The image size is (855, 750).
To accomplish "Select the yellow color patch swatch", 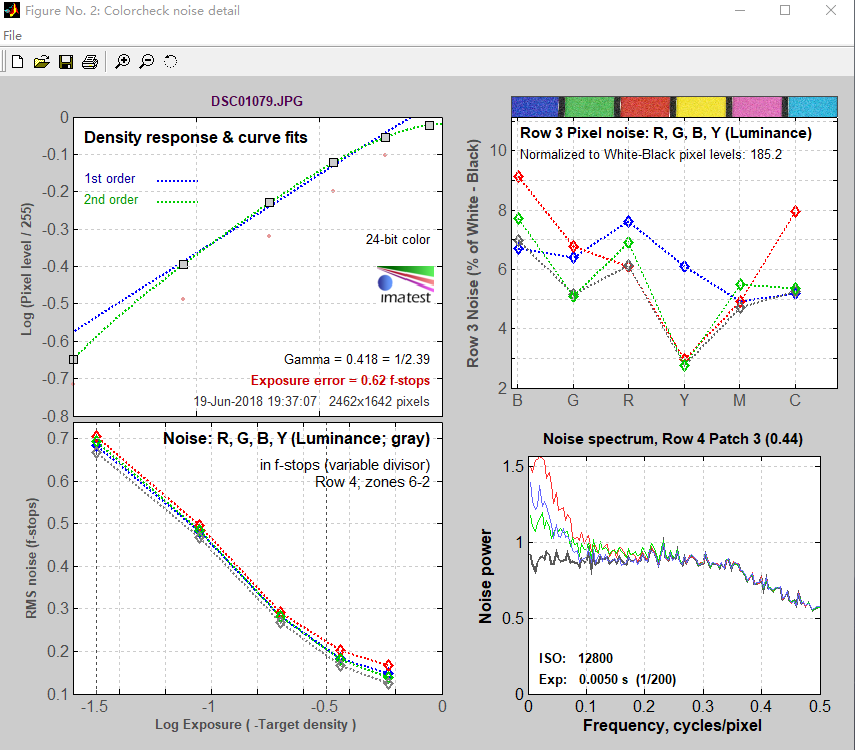I will pyautogui.click(x=701, y=106).
